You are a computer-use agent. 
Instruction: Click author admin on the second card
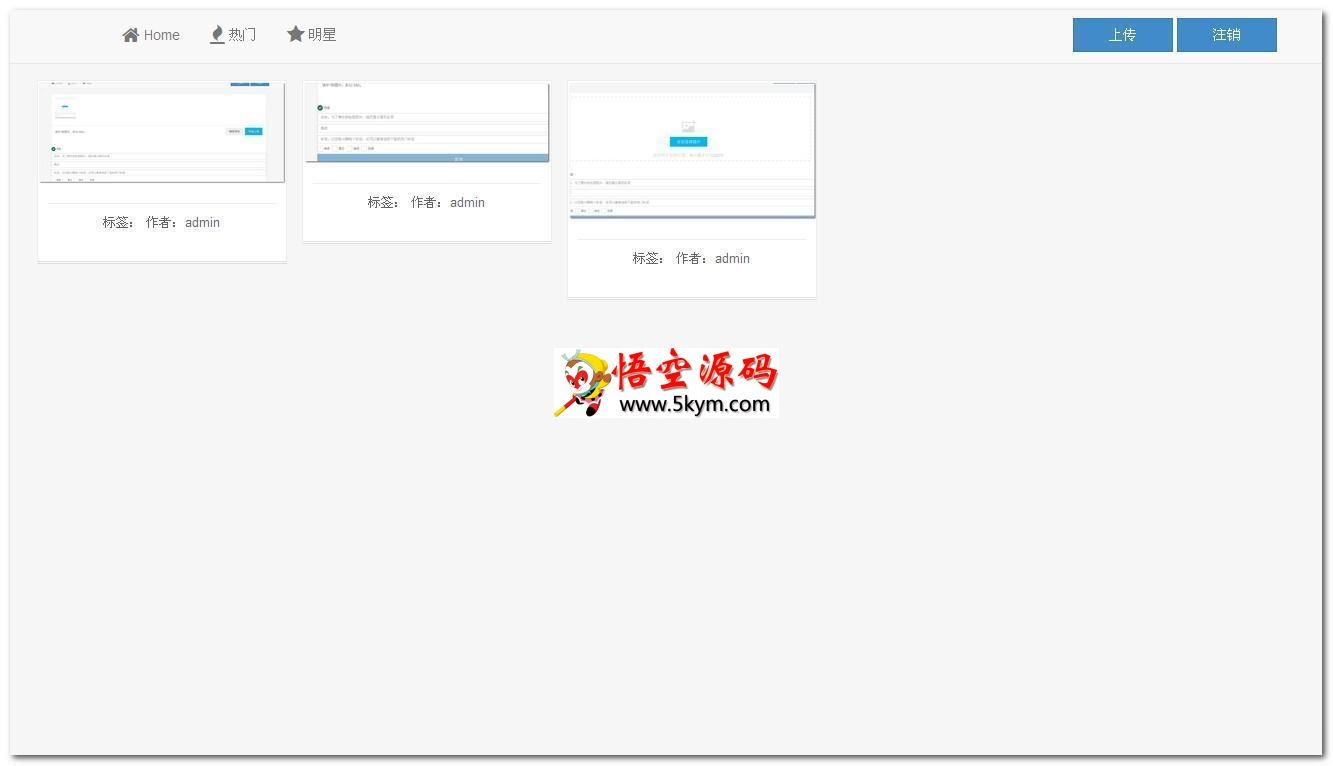coord(467,202)
